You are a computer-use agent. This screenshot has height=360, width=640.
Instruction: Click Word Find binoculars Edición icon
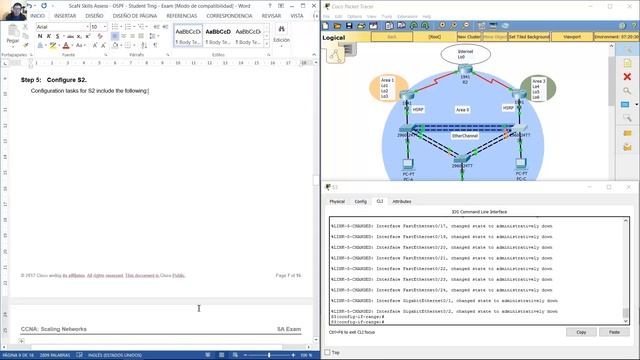point(281,29)
